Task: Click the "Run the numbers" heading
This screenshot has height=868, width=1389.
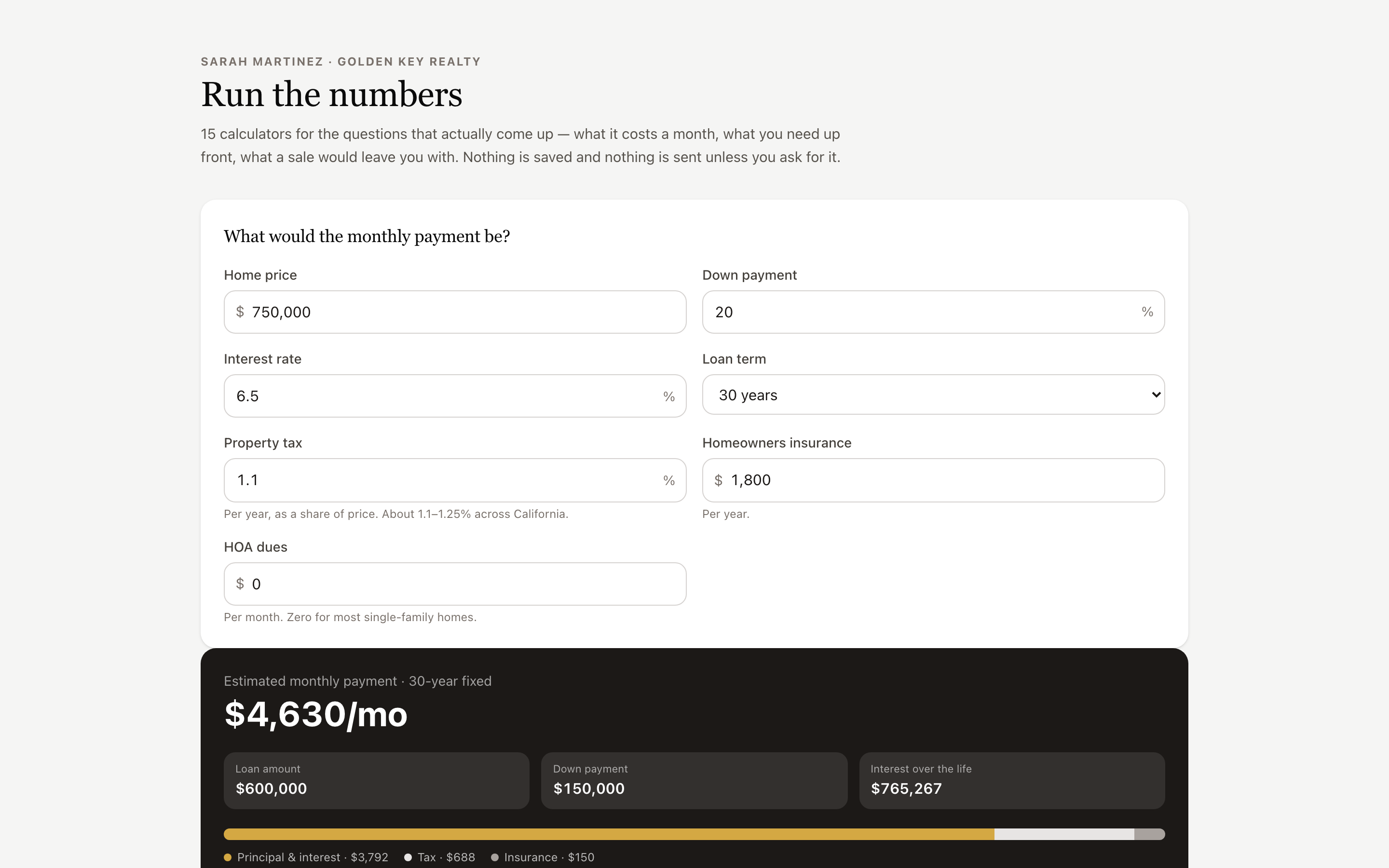Action: tap(332, 94)
